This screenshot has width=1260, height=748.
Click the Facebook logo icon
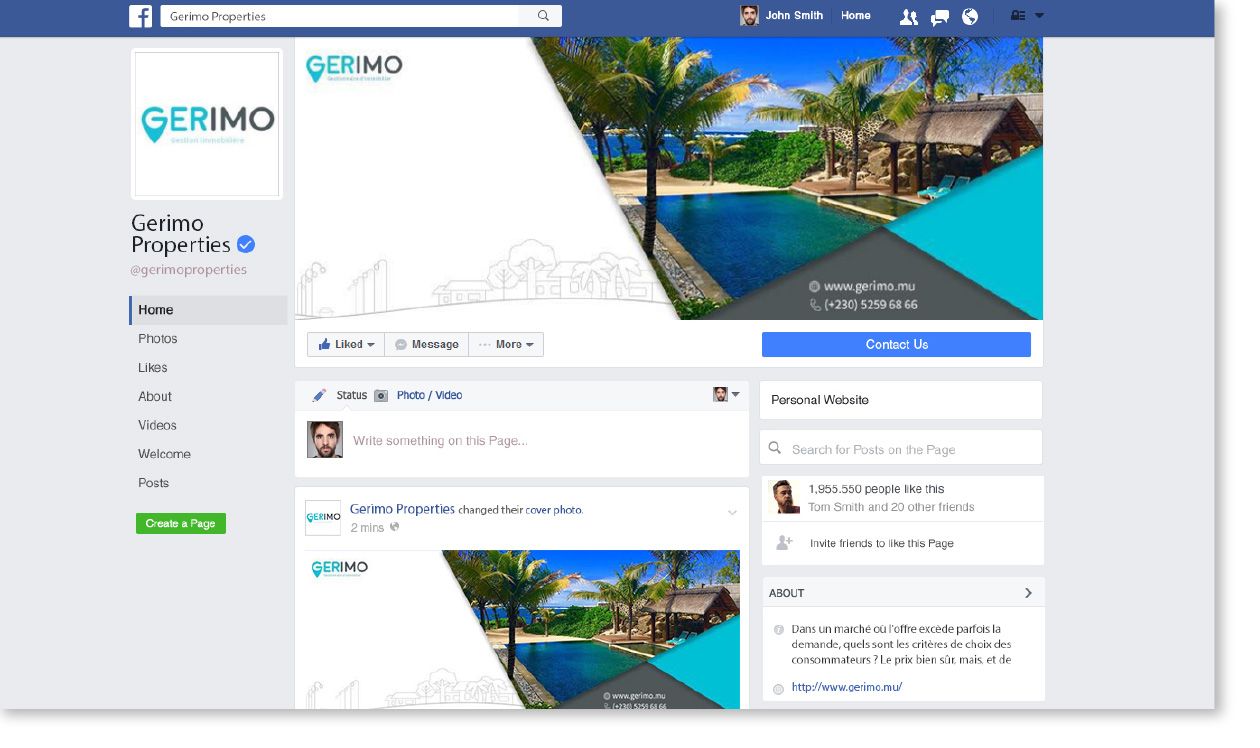(140, 16)
